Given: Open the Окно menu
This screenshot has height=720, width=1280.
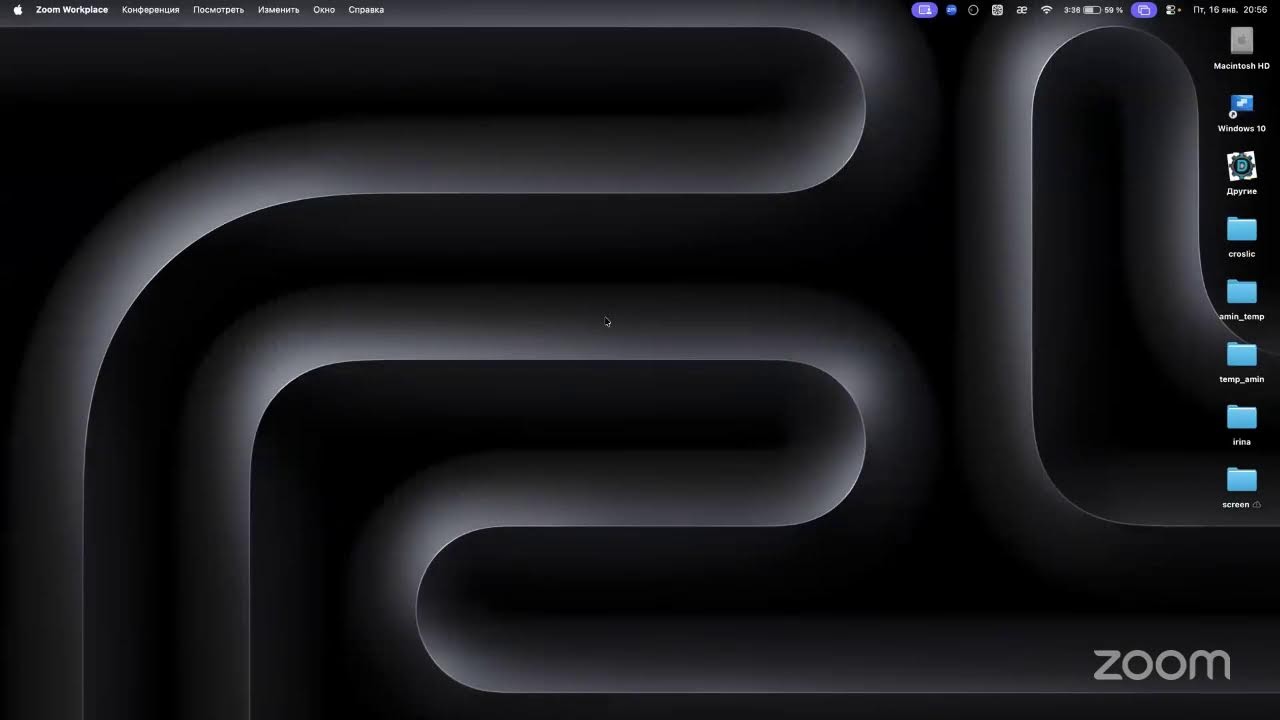Looking at the screenshot, I should (x=324, y=10).
